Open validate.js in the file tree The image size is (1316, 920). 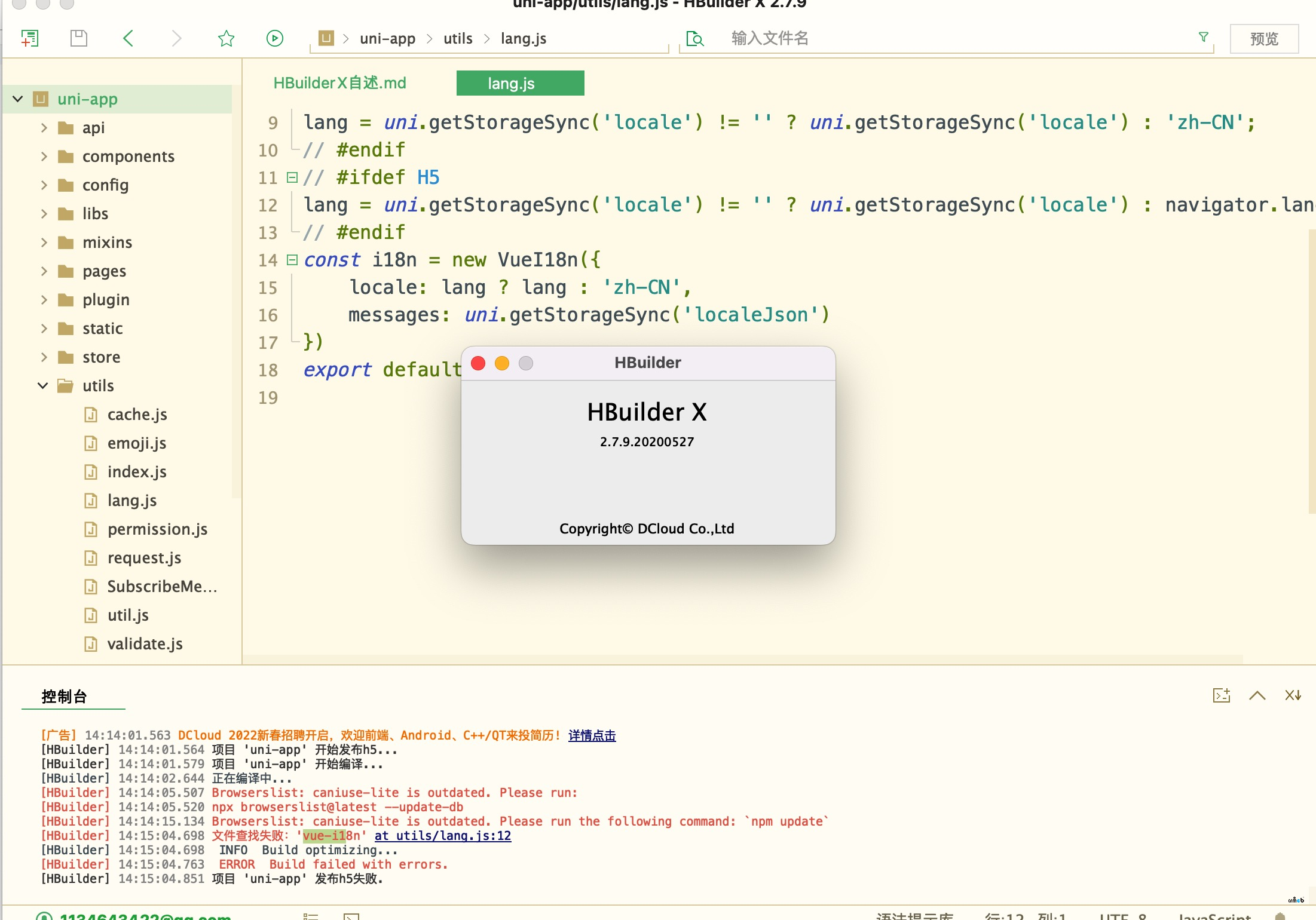coord(145,643)
